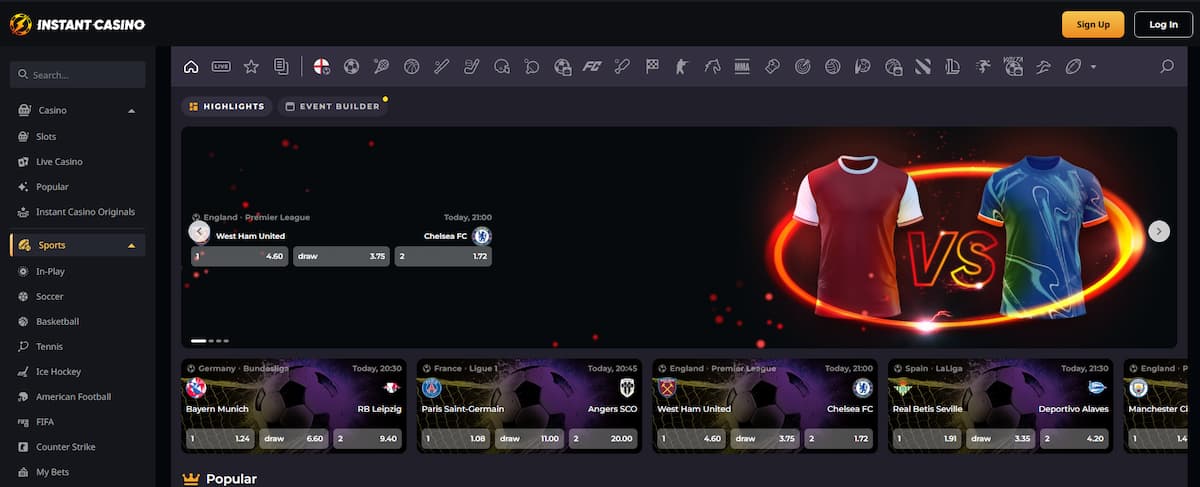Open the sportsbook home icon
Image resolution: width=1200 pixels, height=487 pixels.
pyautogui.click(x=191, y=67)
